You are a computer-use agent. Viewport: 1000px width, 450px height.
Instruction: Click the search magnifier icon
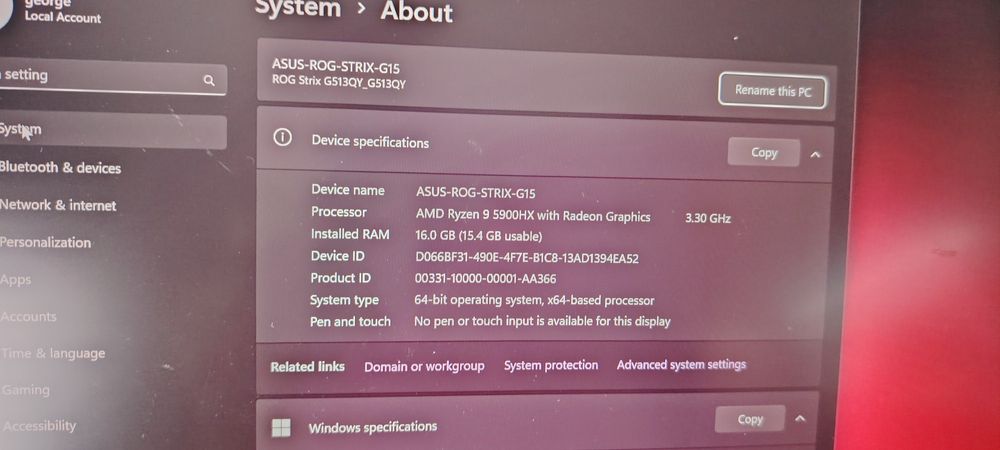click(209, 80)
